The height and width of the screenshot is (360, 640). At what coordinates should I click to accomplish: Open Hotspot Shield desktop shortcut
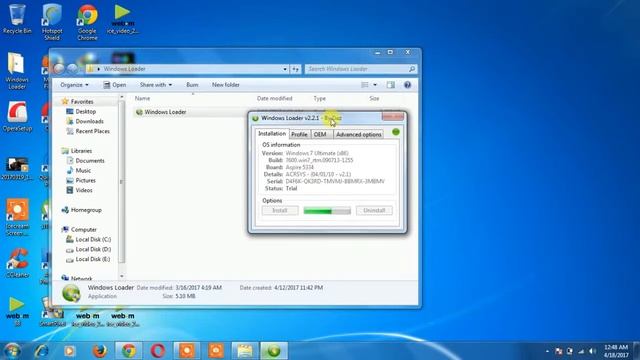coord(52,22)
